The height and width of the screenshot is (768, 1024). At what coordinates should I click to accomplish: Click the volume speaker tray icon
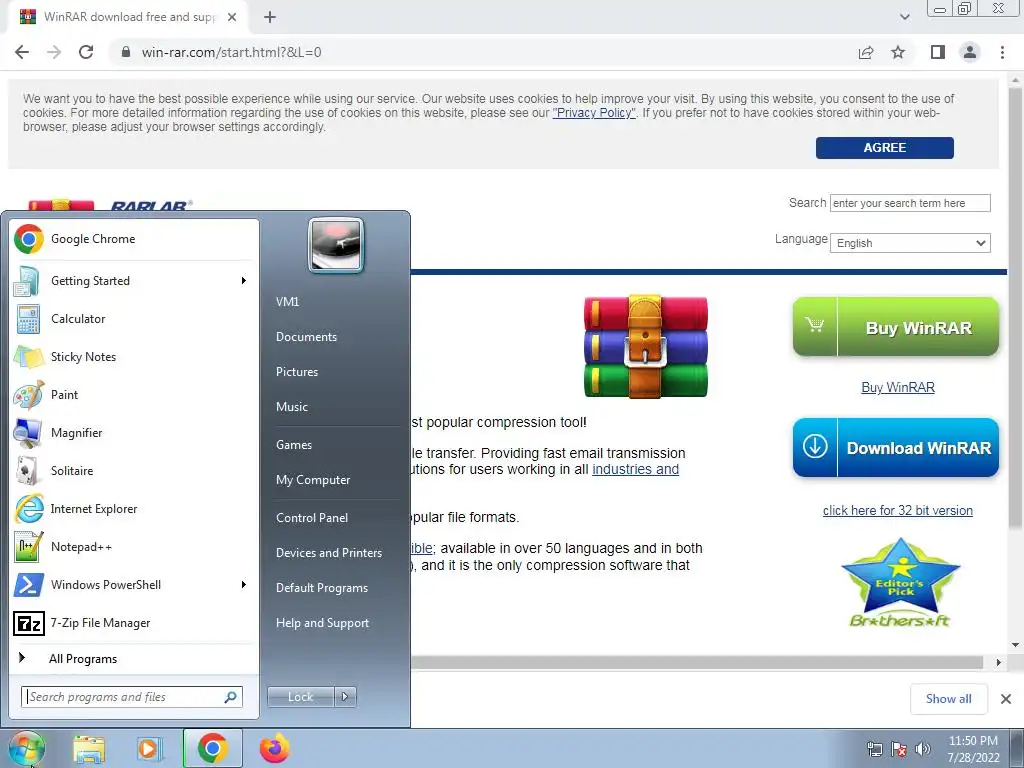(x=923, y=749)
